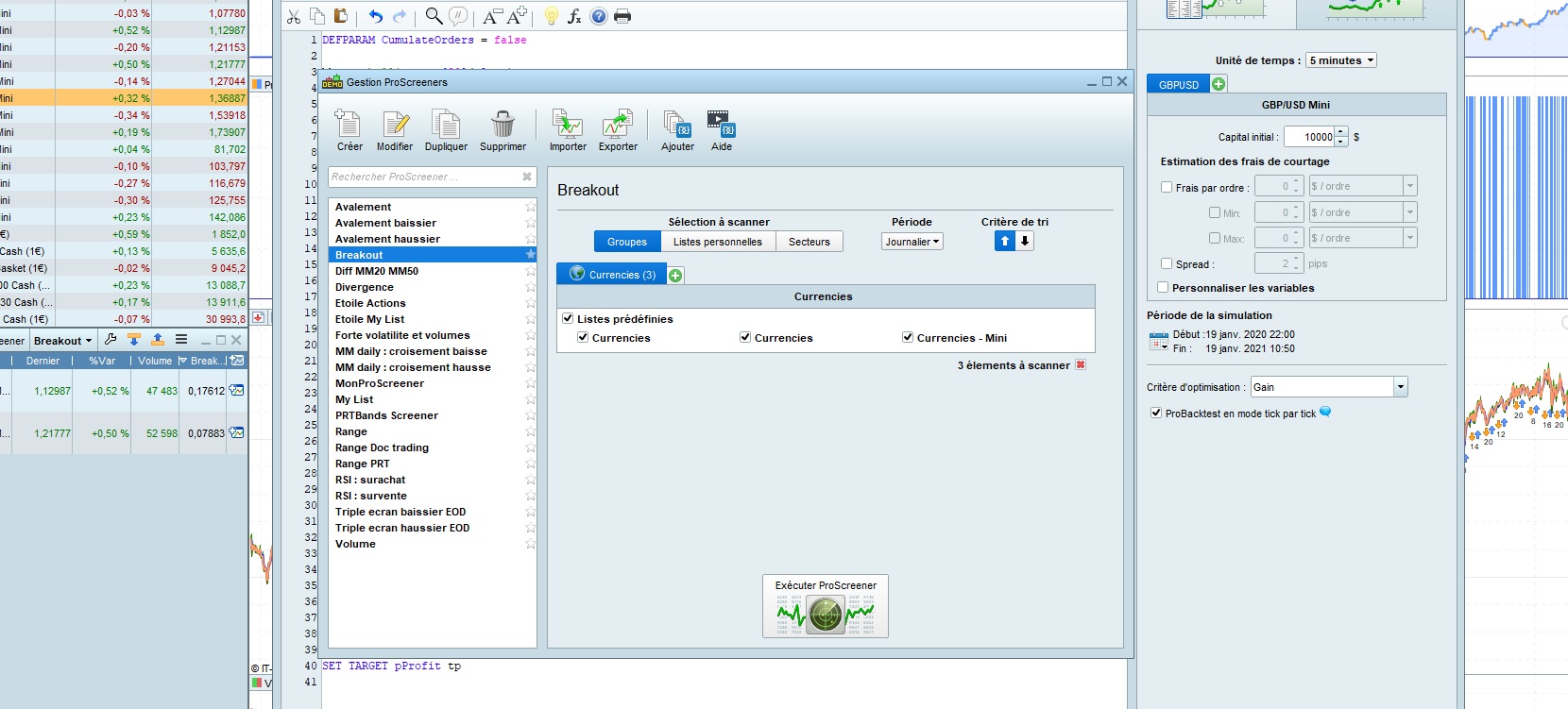Open the blue help question icon
The image size is (1568, 709).
coord(599,16)
